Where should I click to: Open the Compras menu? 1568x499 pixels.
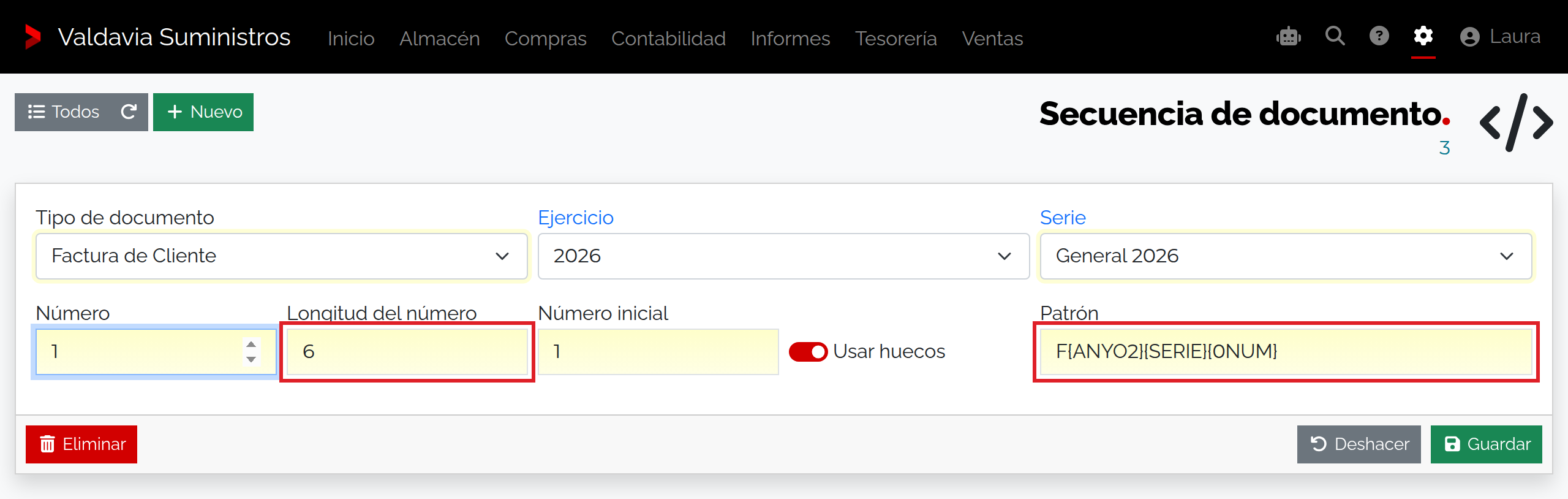click(x=546, y=38)
